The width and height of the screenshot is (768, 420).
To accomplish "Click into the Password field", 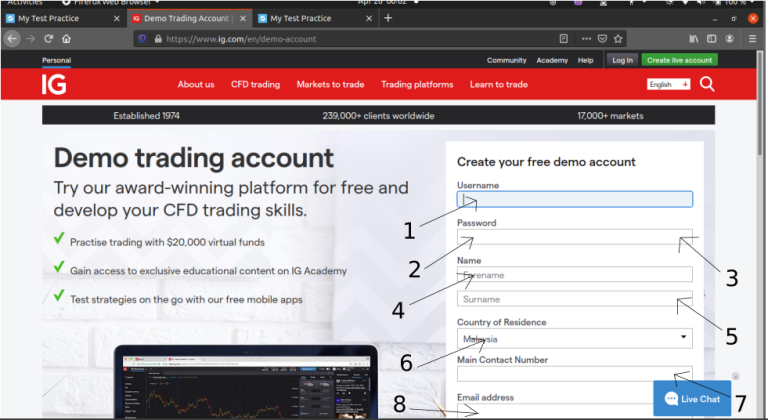I will (x=575, y=237).
